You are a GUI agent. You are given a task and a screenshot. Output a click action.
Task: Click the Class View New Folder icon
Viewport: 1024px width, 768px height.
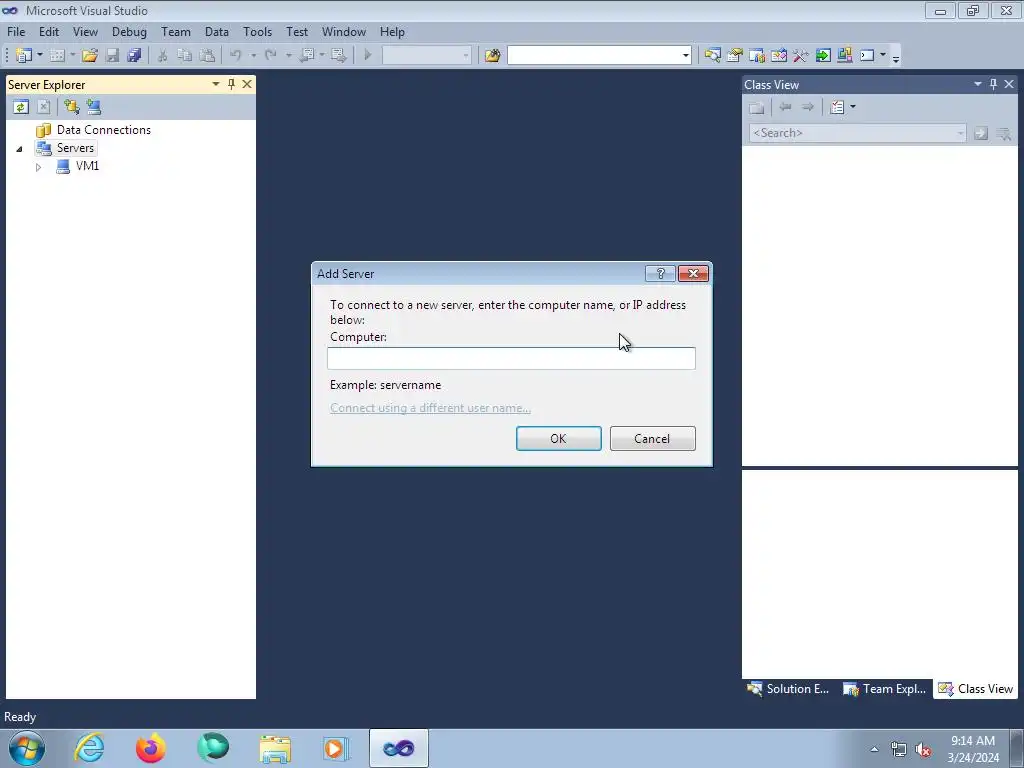[756, 107]
